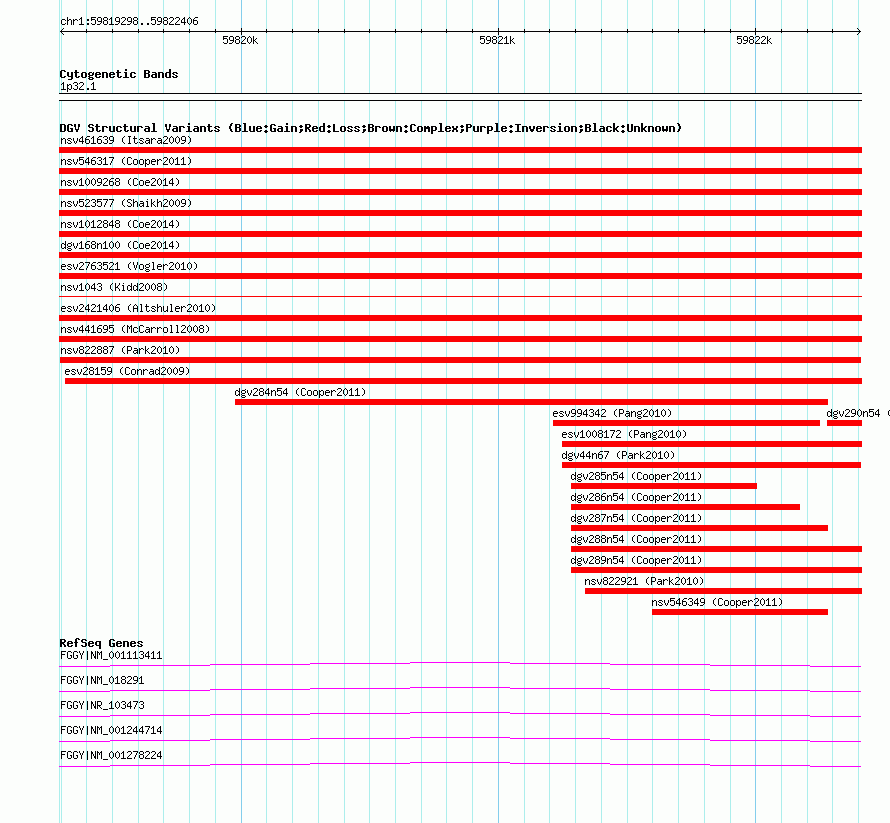The width and height of the screenshot is (890, 823).
Task: Select the red bar of dgv284n54
Action: [x=531, y=402]
